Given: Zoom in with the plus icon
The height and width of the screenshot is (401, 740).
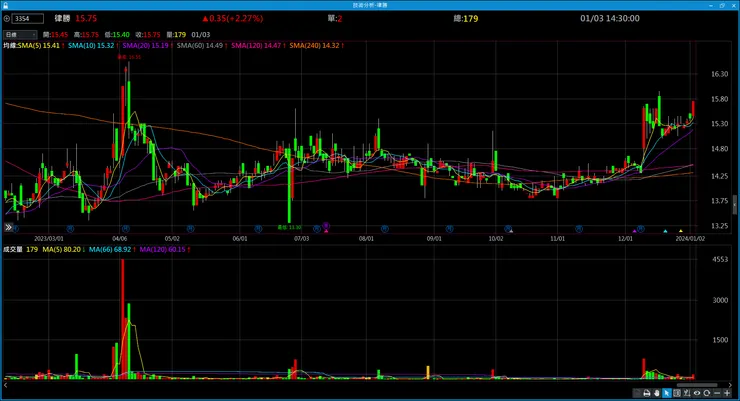Looking at the screenshot, I should click(x=727, y=393).
